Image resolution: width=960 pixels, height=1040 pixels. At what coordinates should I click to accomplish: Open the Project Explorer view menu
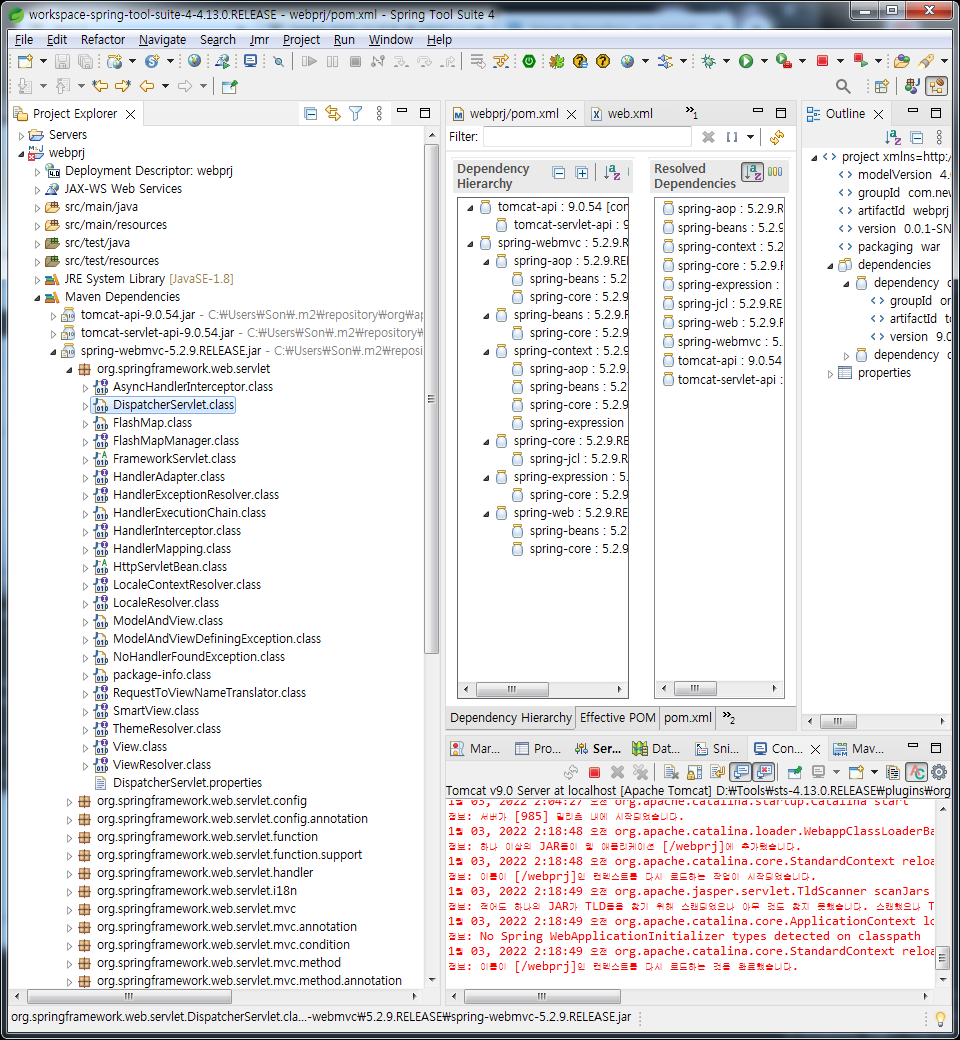(x=379, y=113)
